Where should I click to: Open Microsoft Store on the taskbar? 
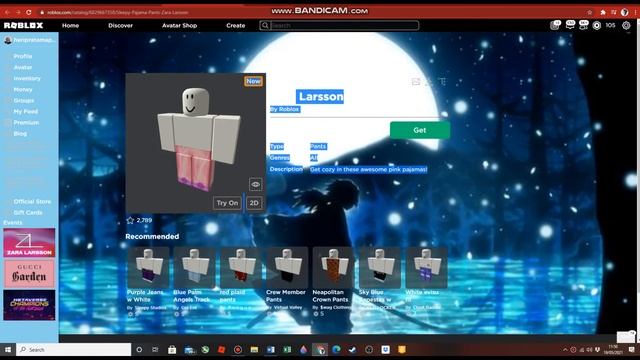[172, 349]
